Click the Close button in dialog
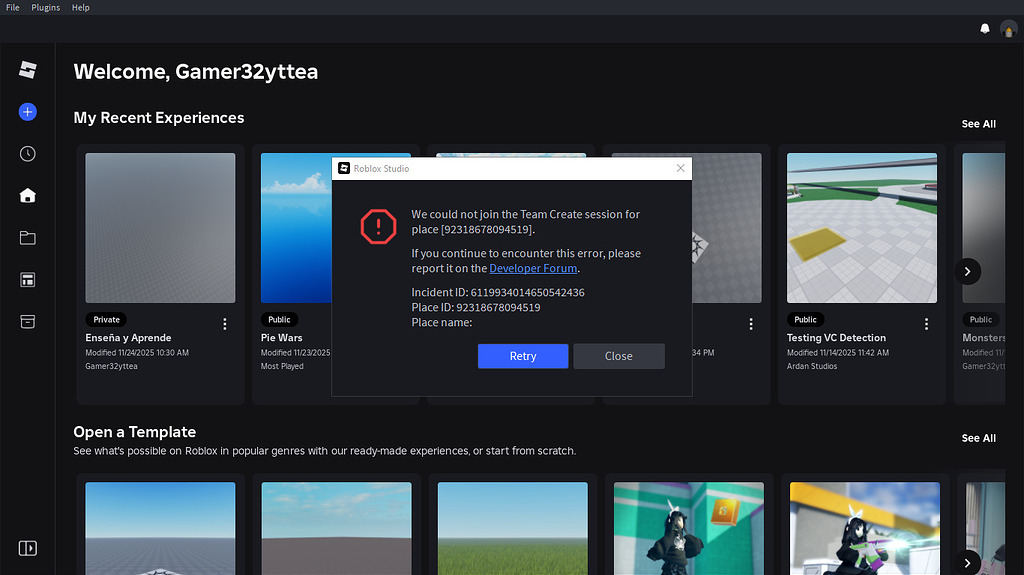 click(x=618, y=356)
